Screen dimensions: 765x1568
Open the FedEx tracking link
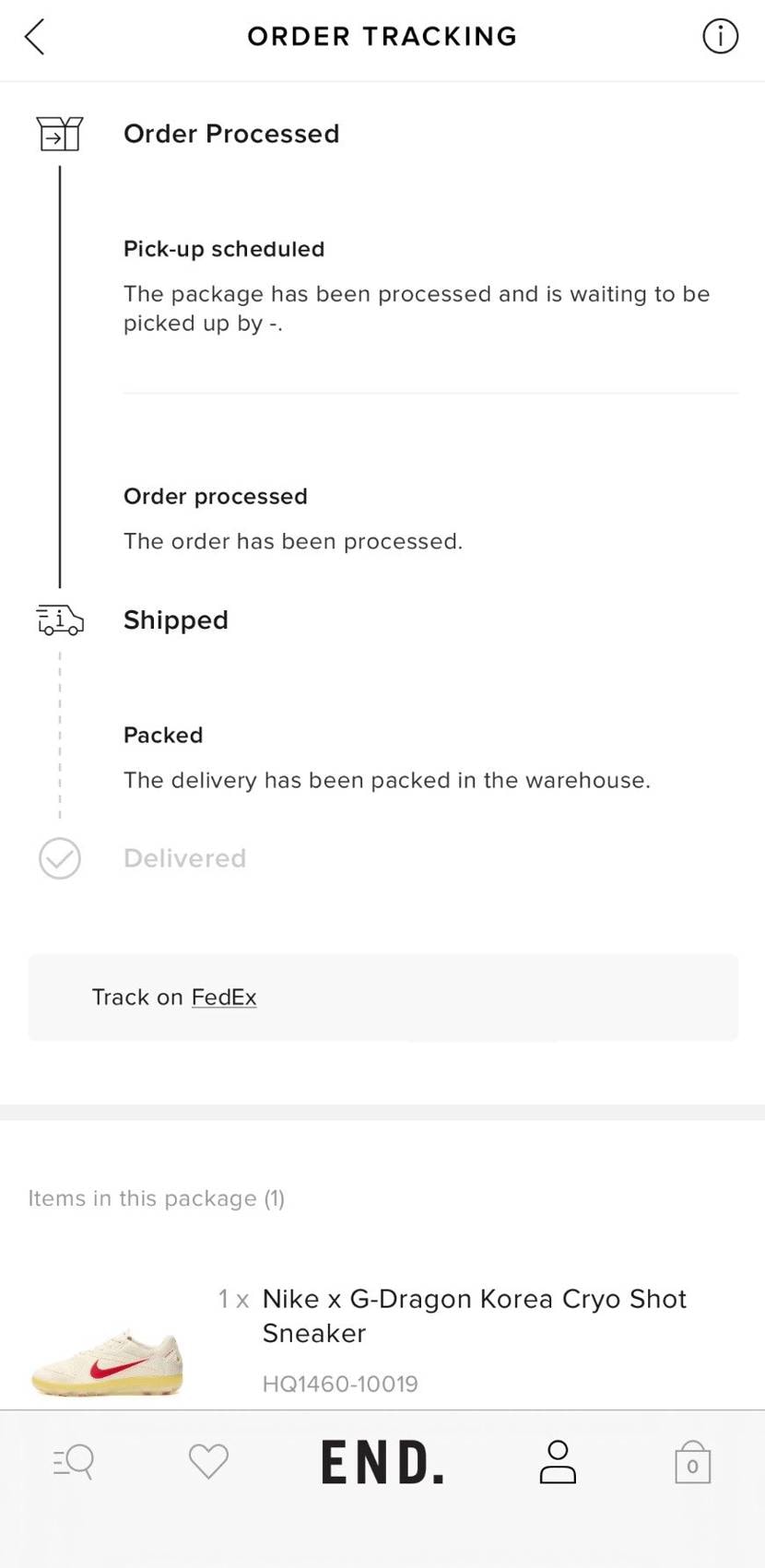tap(224, 997)
